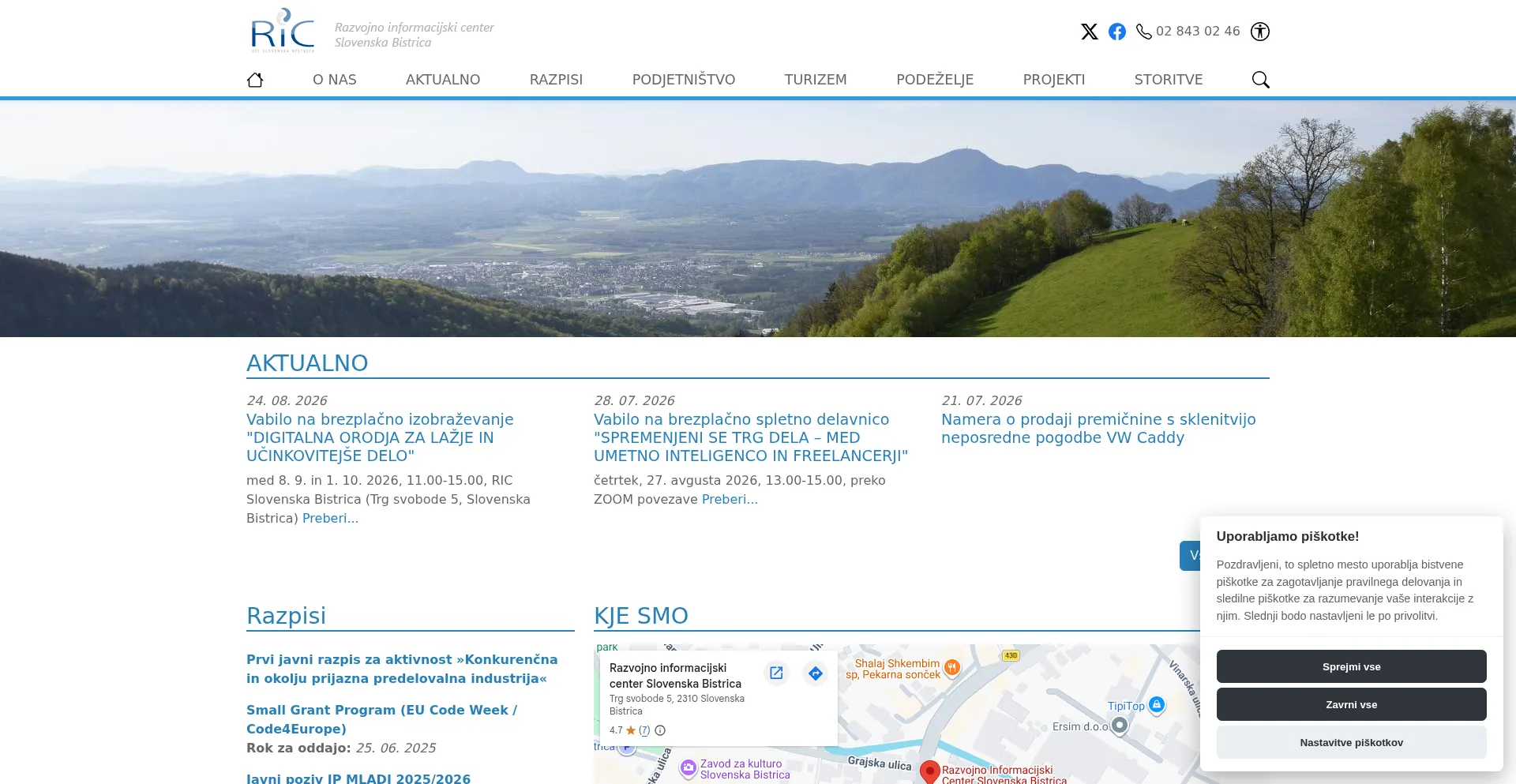Viewport: 1516px width, 784px height.
Task: Open VW Caddy sale notice article
Action: [x=1098, y=429]
